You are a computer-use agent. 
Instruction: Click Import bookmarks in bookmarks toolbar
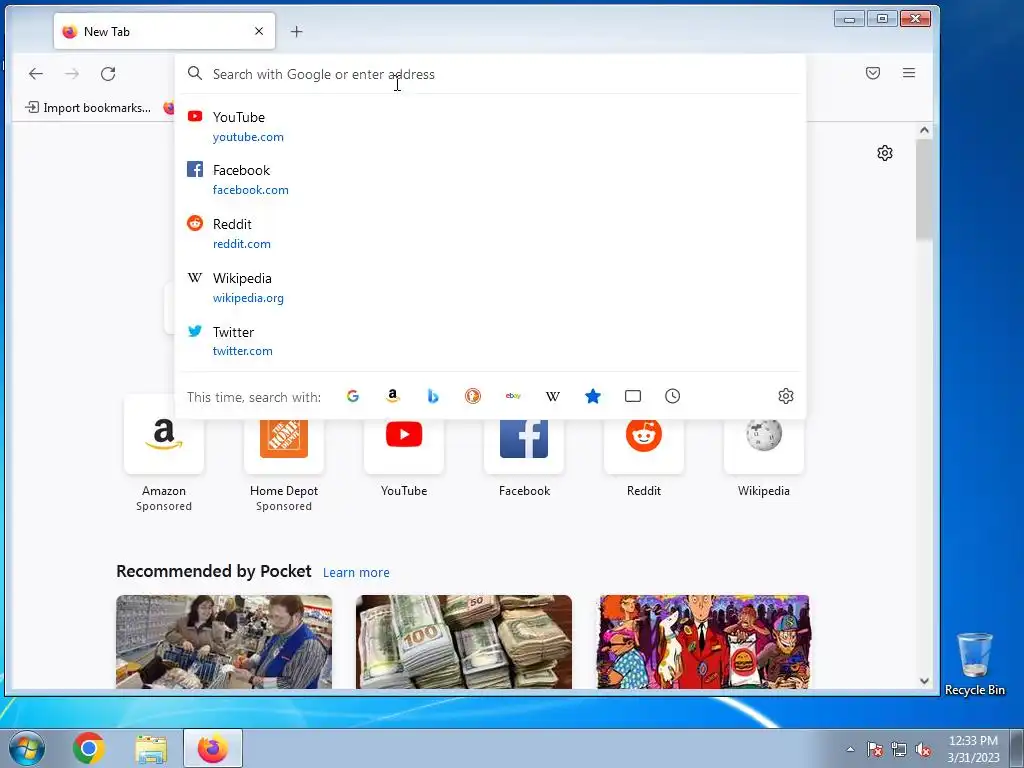point(88,108)
